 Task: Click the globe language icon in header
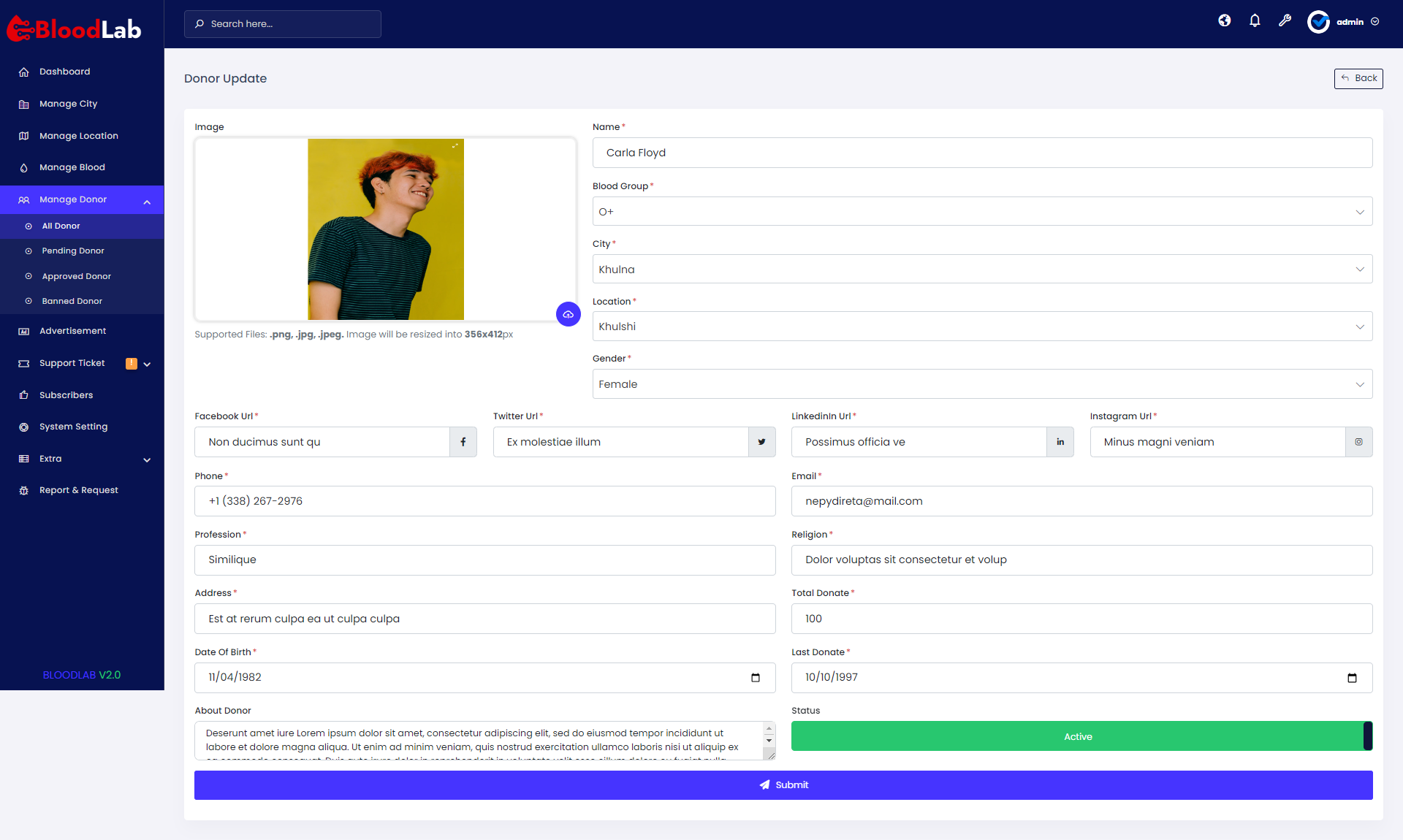point(1225,20)
